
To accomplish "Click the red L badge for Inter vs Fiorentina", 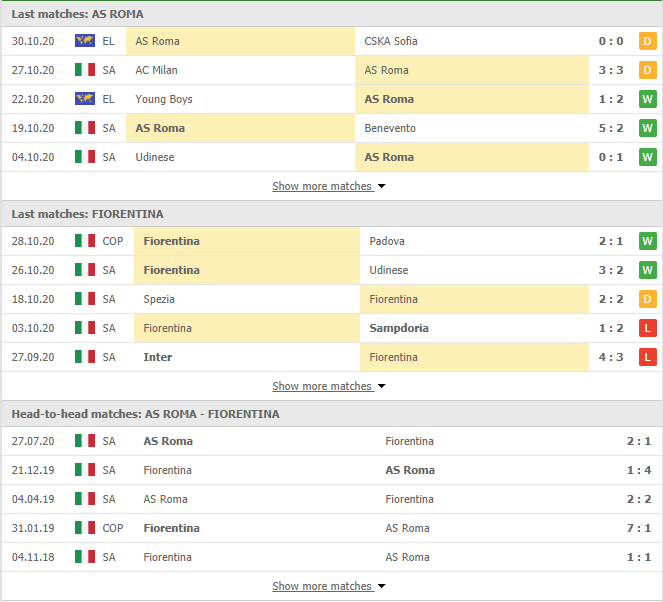I will (x=647, y=357).
